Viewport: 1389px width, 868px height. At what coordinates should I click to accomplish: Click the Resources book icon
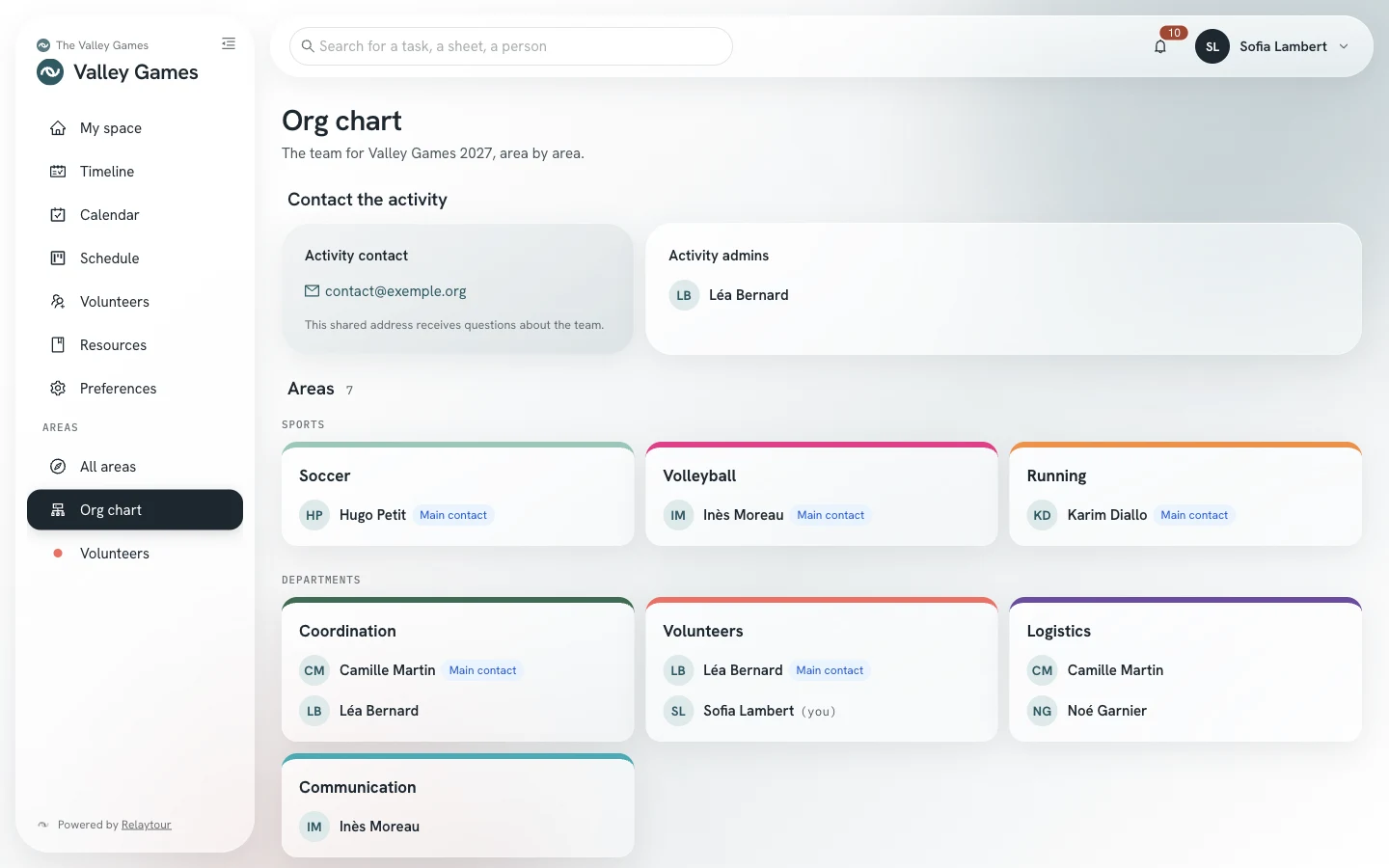click(x=58, y=345)
